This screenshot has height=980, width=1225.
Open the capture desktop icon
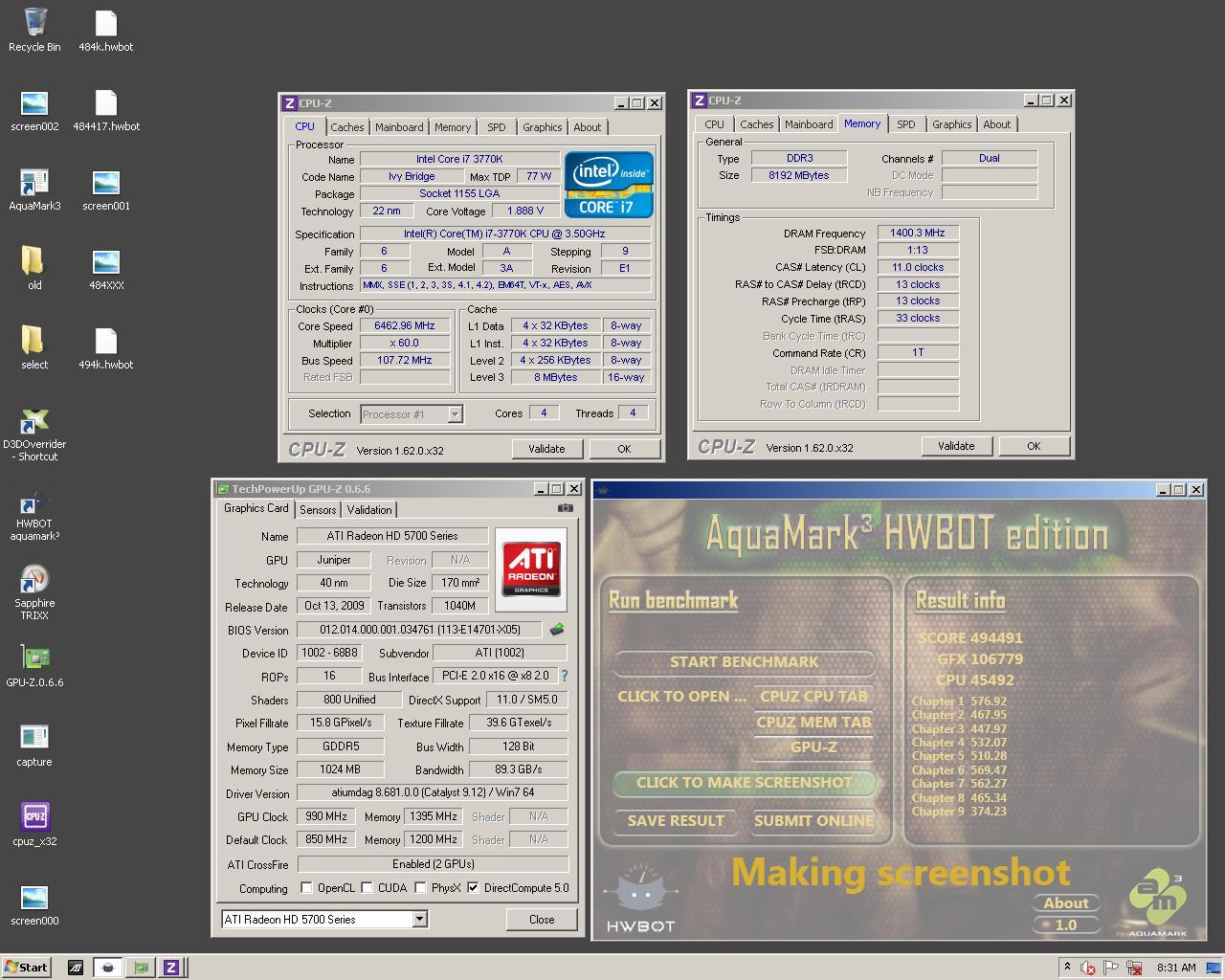[34, 746]
